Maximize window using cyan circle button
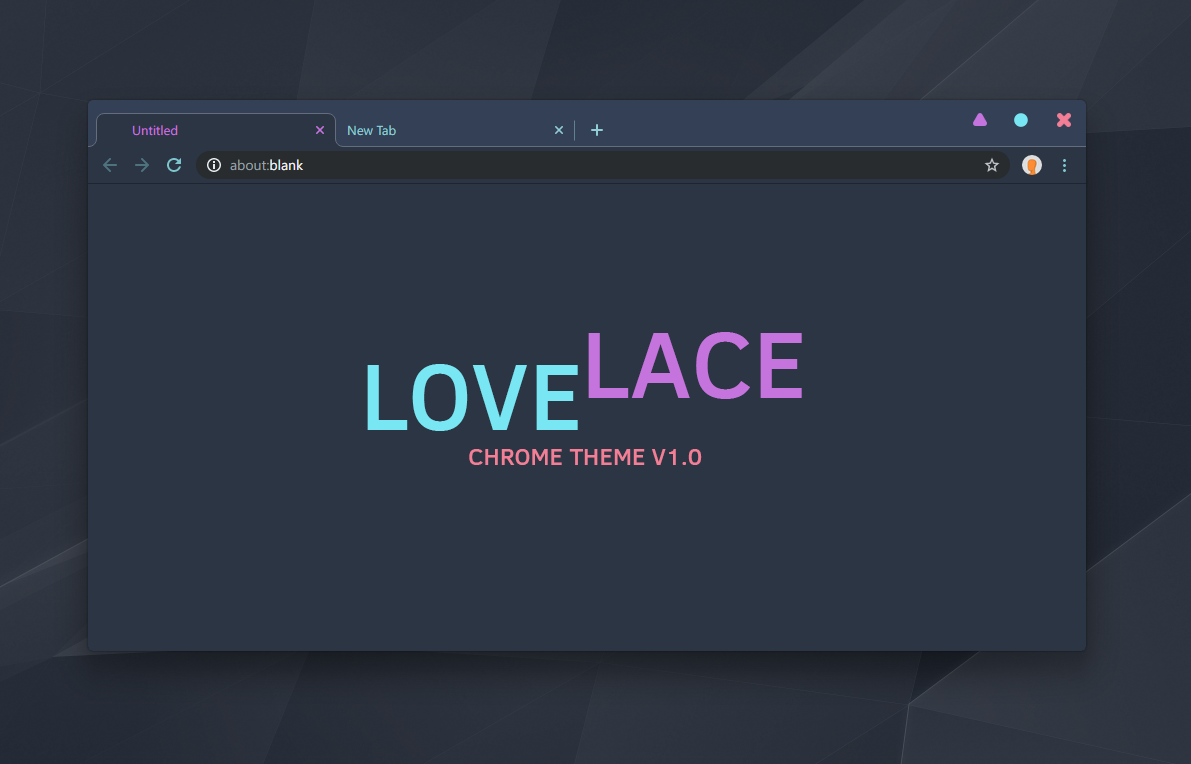The image size is (1191, 764). click(x=1021, y=120)
